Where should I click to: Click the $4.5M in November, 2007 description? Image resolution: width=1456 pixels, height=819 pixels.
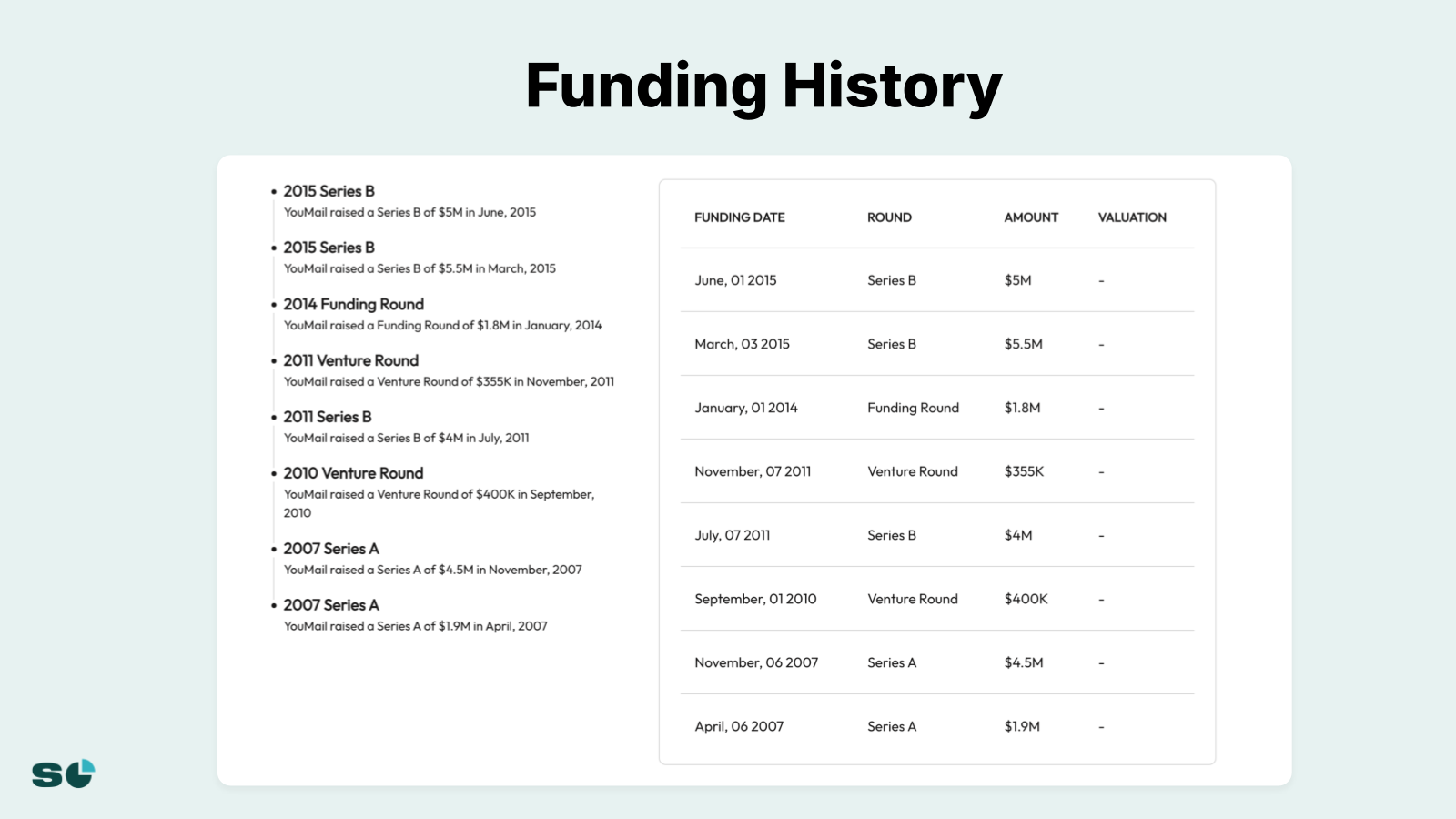(432, 570)
